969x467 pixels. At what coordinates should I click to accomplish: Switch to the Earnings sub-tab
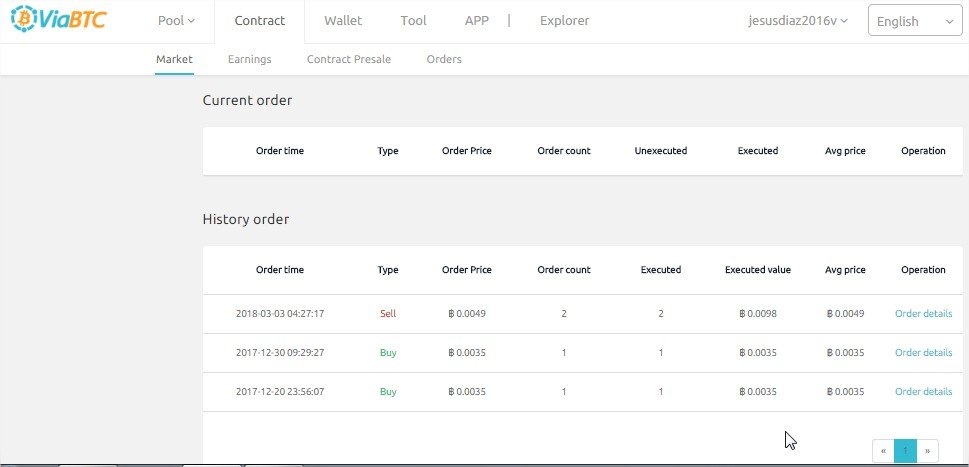click(250, 59)
